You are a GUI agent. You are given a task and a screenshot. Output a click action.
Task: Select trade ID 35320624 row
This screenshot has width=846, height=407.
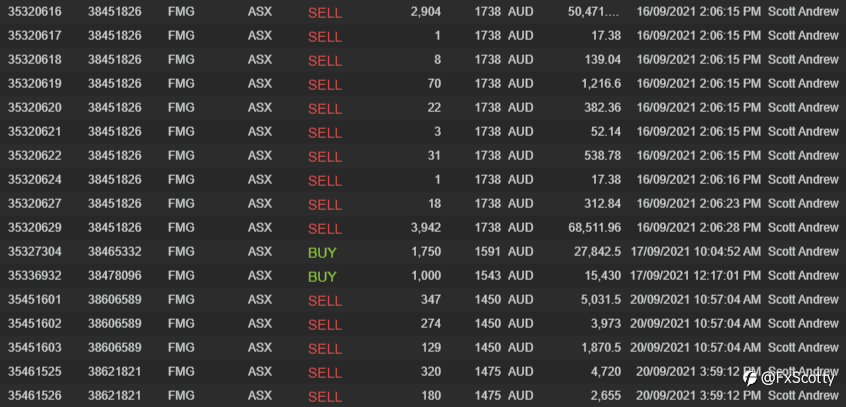tap(423, 179)
